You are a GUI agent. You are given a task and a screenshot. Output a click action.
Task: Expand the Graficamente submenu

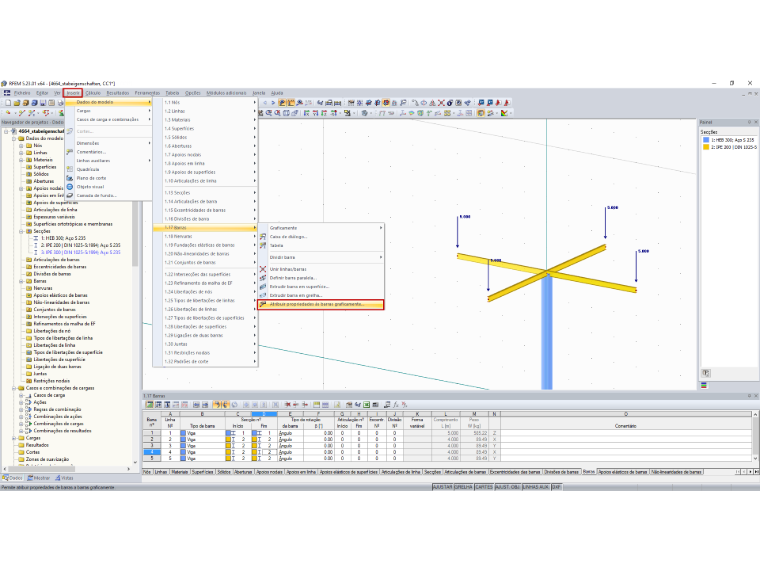(x=321, y=228)
